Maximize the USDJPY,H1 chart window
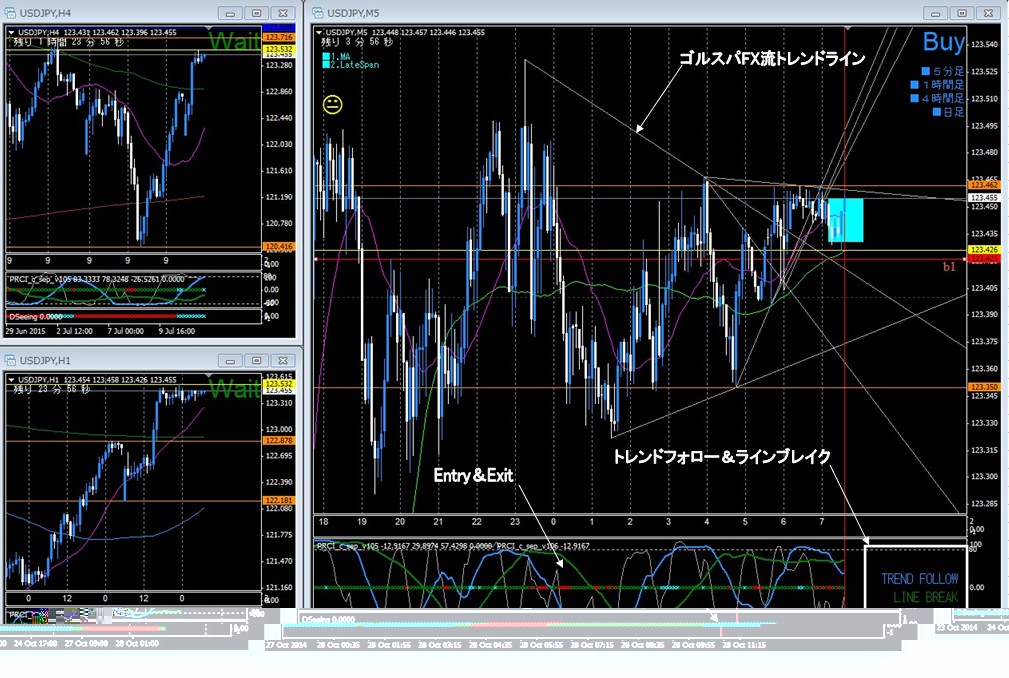The width and height of the screenshot is (1009, 678). pos(257,360)
